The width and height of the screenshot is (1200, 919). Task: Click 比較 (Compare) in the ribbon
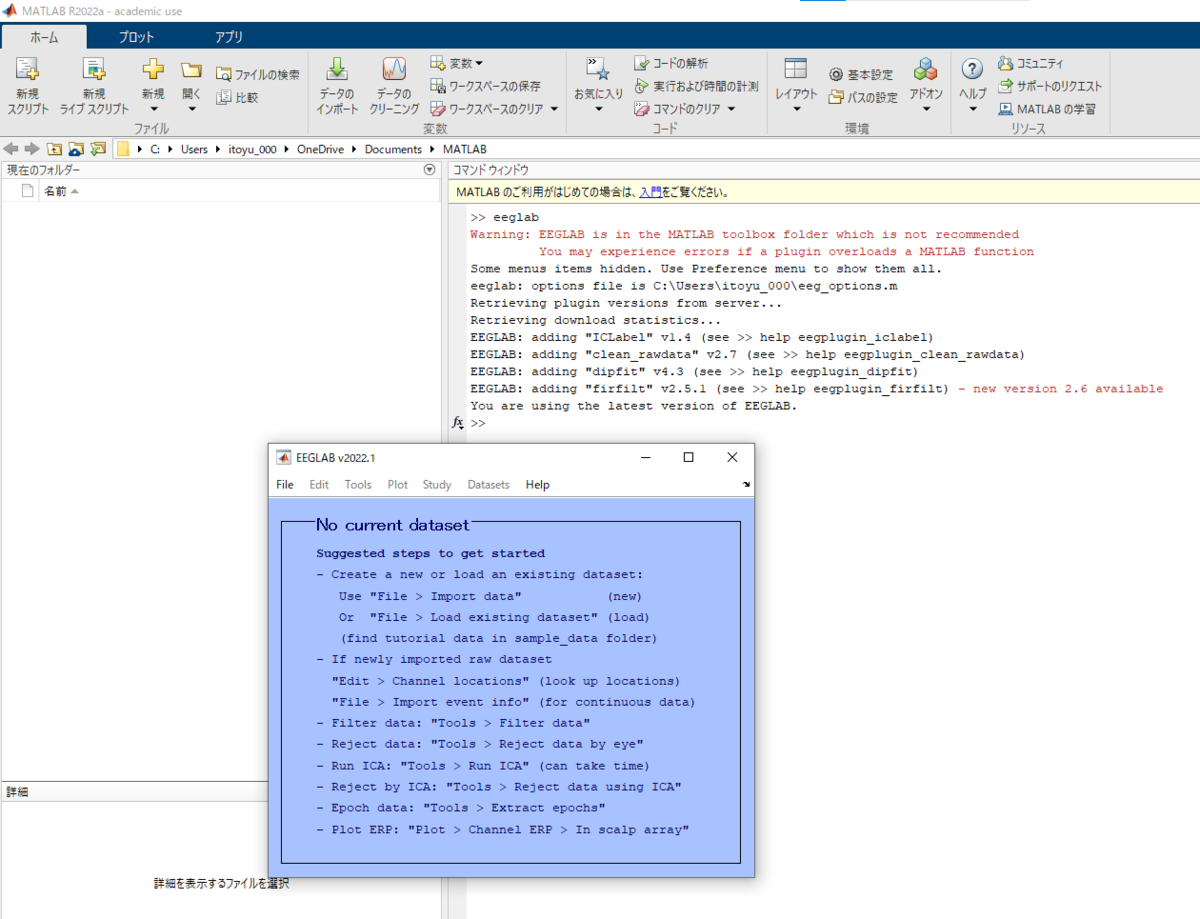pyautogui.click(x=238, y=98)
